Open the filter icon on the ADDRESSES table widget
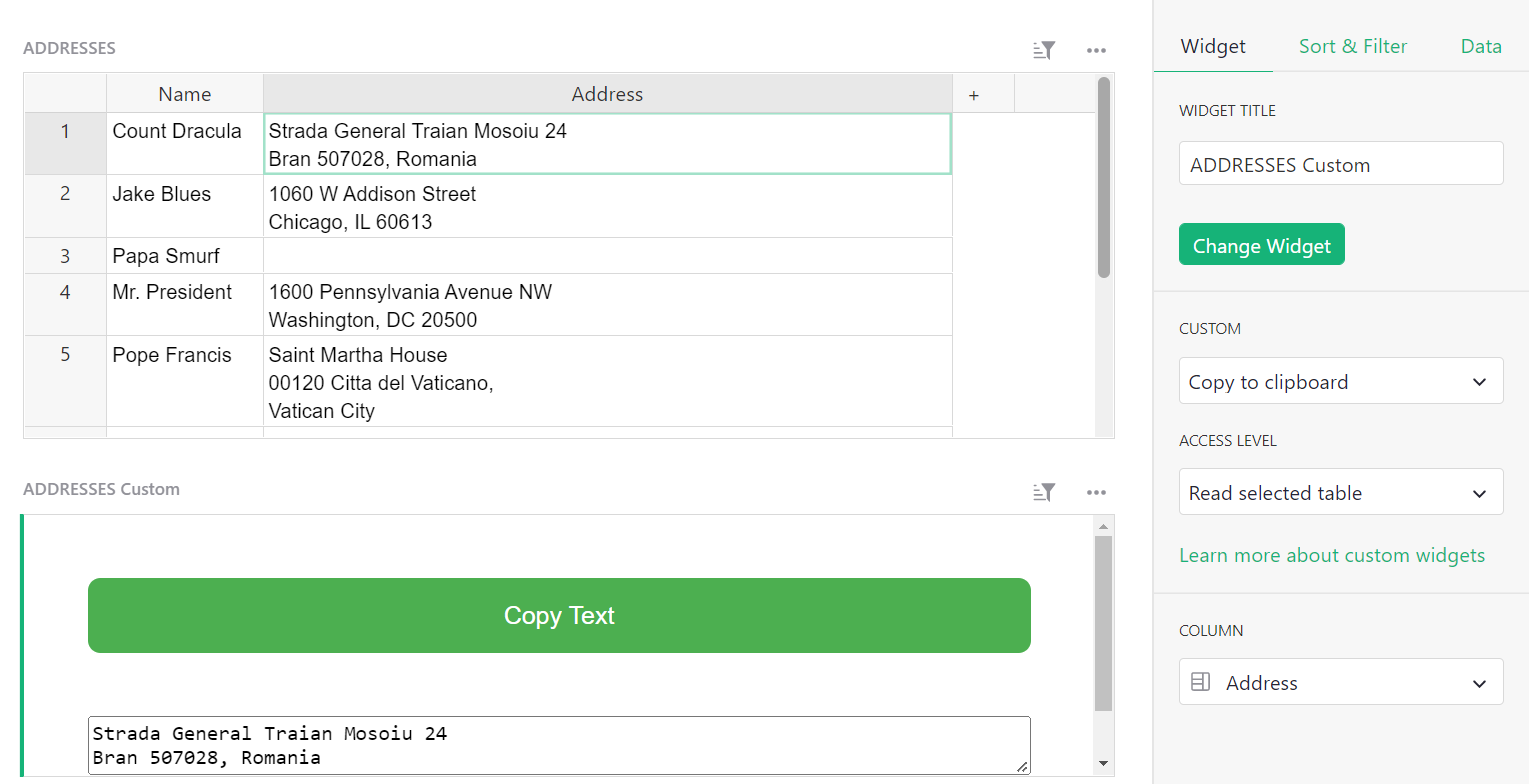This screenshot has height=784, width=1529. click(x=1043, y=49)
